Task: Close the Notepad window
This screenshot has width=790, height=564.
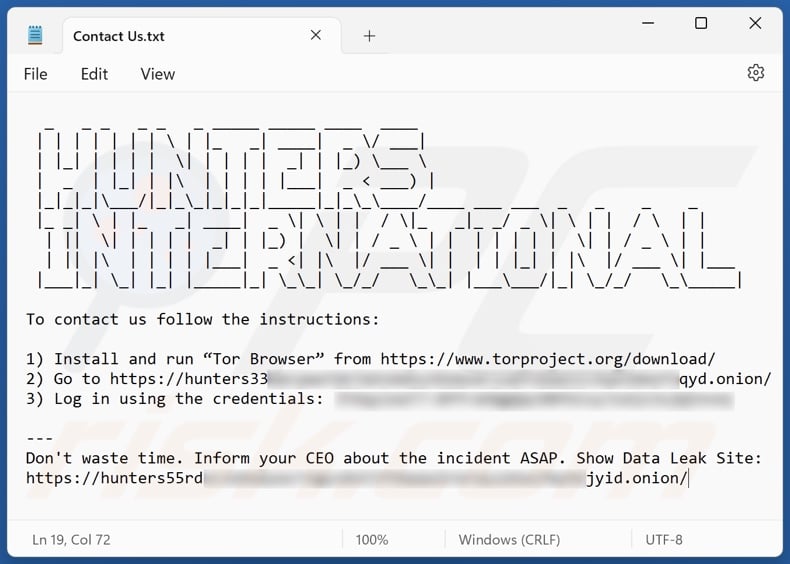Action: click(x=755, y=23)
